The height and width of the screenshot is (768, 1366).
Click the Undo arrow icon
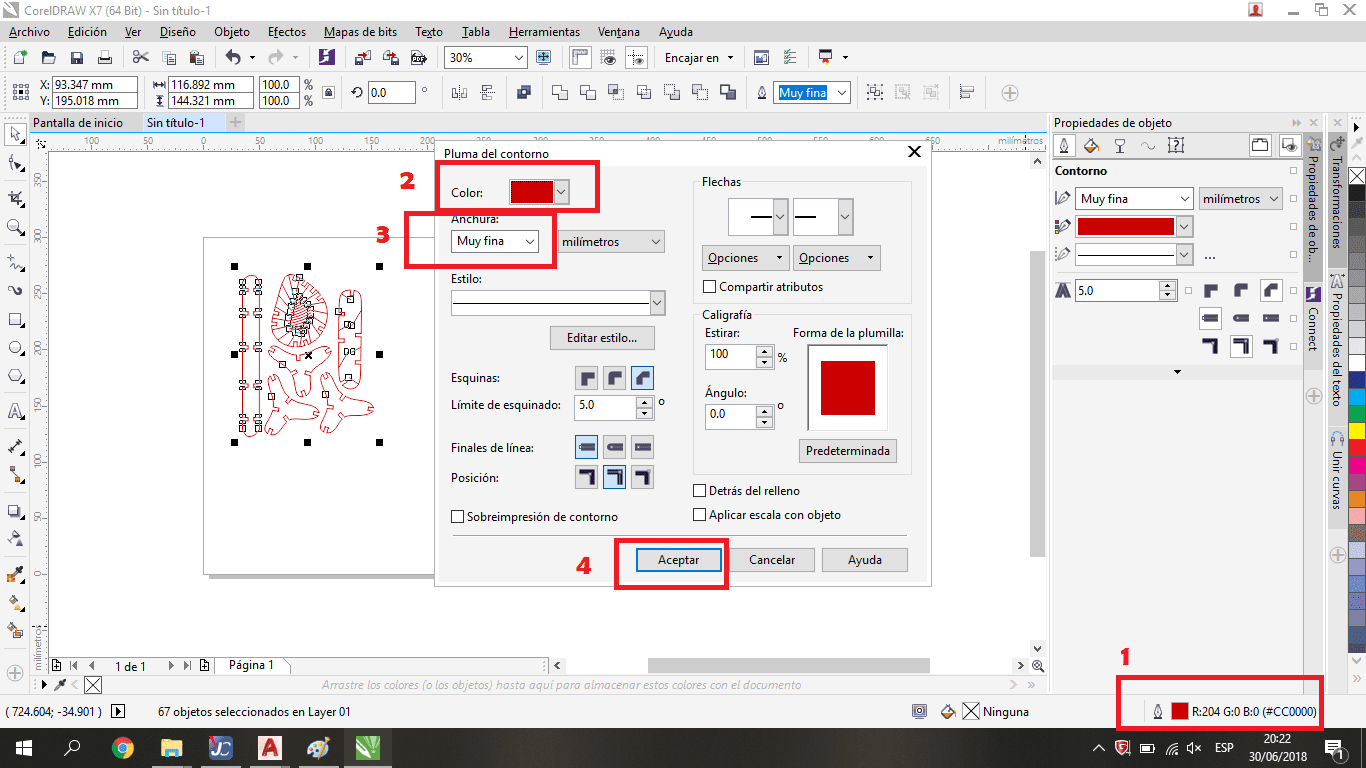click(233, 58)
